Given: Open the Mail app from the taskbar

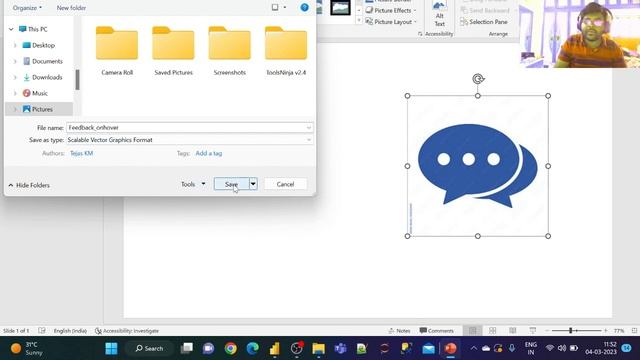Looking at the screenshot, I should coord(428,348).
